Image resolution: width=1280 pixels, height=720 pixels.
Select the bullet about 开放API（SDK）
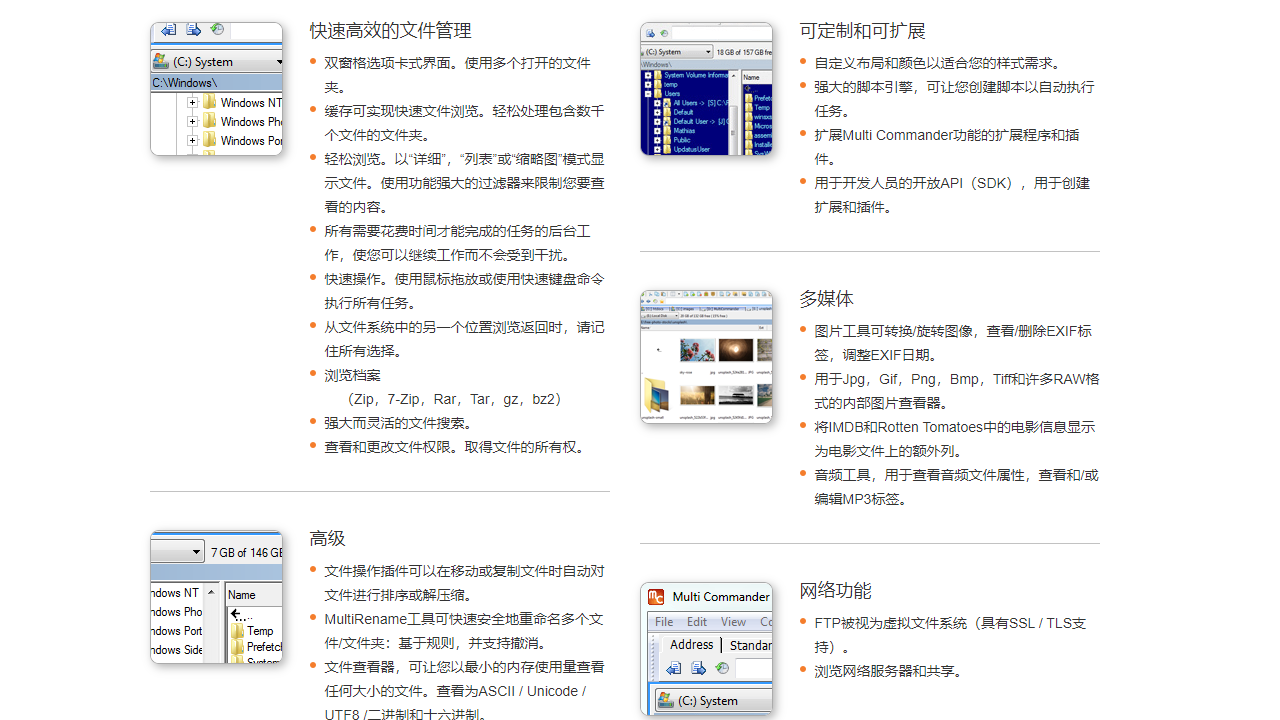952,195
